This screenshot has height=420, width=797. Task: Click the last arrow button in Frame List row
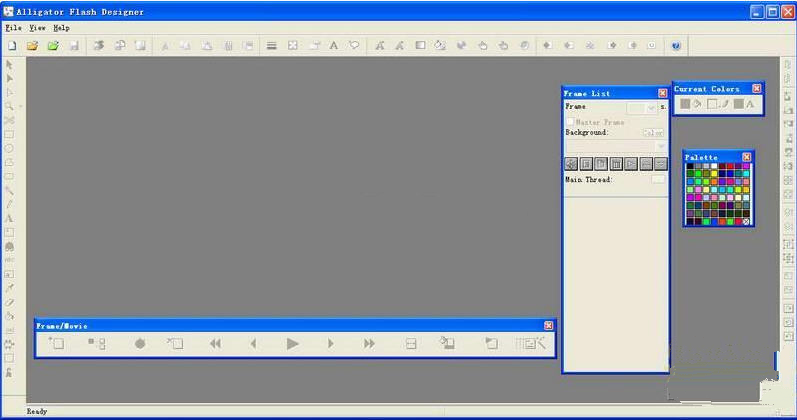[660, 164]
